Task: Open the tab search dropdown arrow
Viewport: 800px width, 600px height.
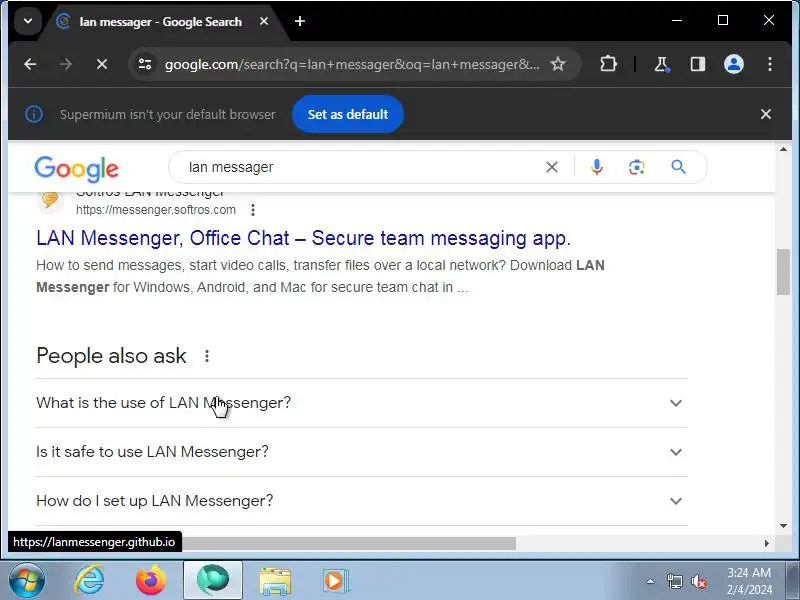Action: pos(28,21)
